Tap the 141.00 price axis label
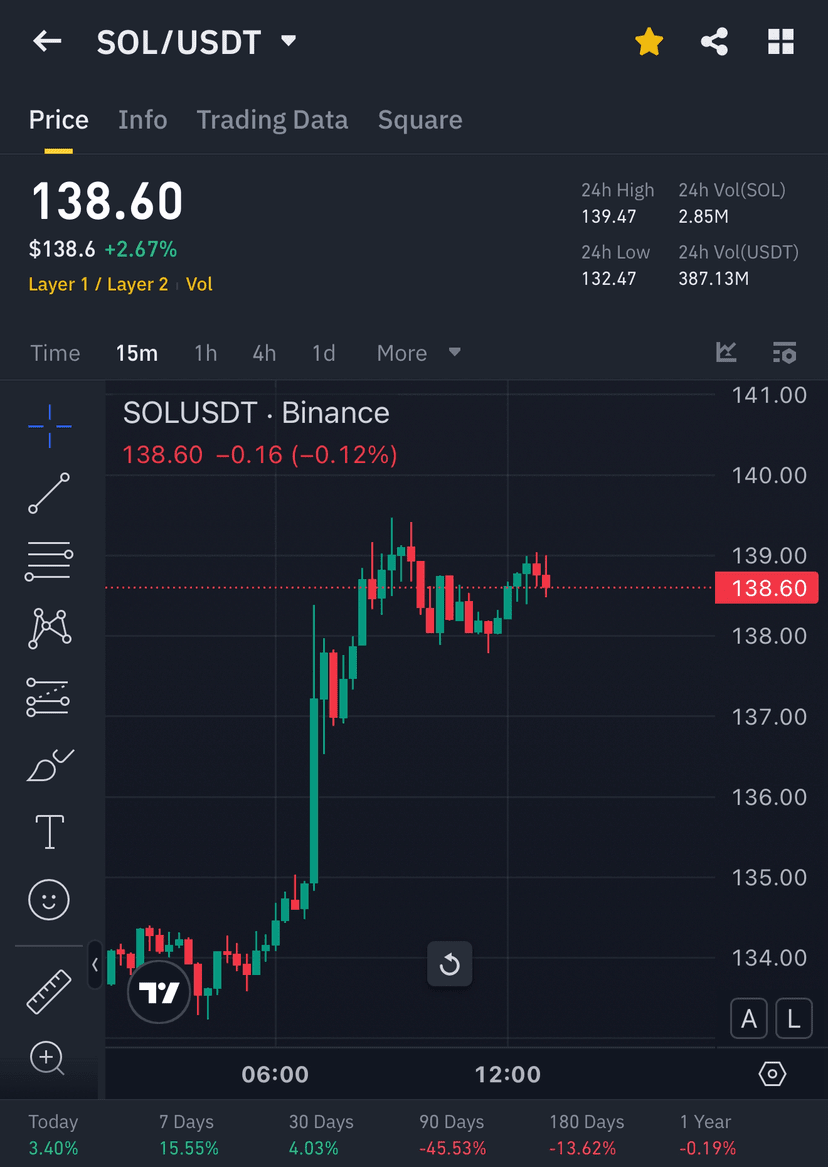The image size is (828, 1167). click(x=769, y=395)
